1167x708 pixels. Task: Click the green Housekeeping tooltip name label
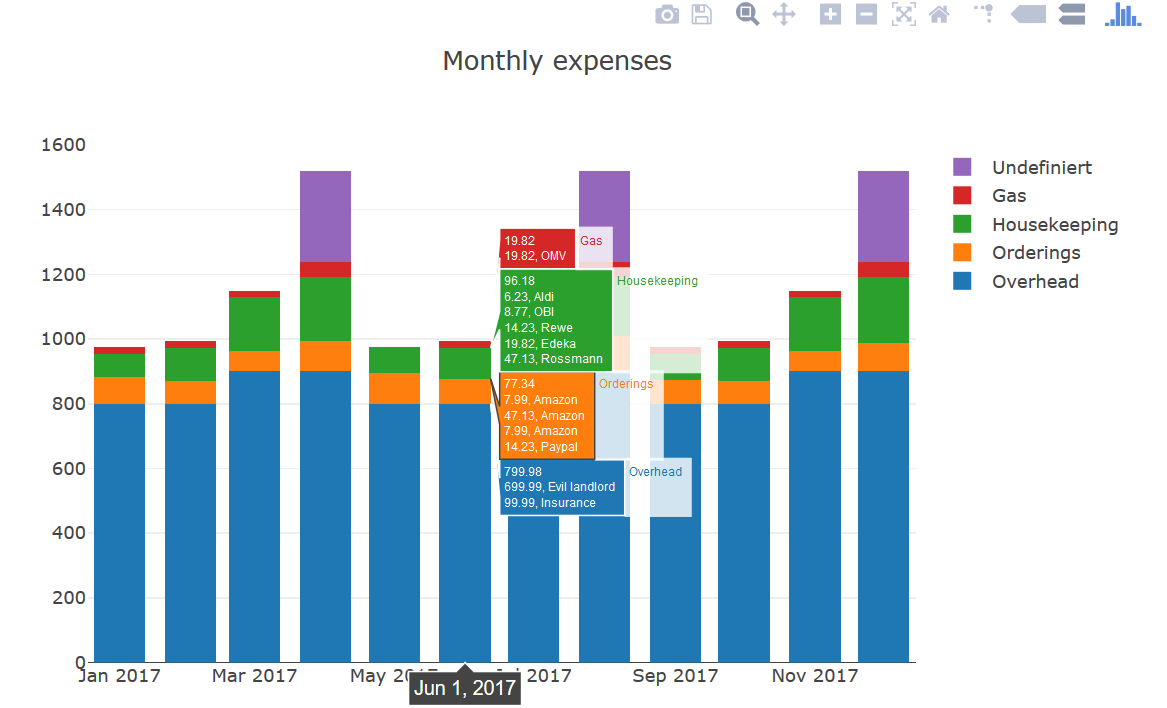pyautogui.click(x=657, y=281)
